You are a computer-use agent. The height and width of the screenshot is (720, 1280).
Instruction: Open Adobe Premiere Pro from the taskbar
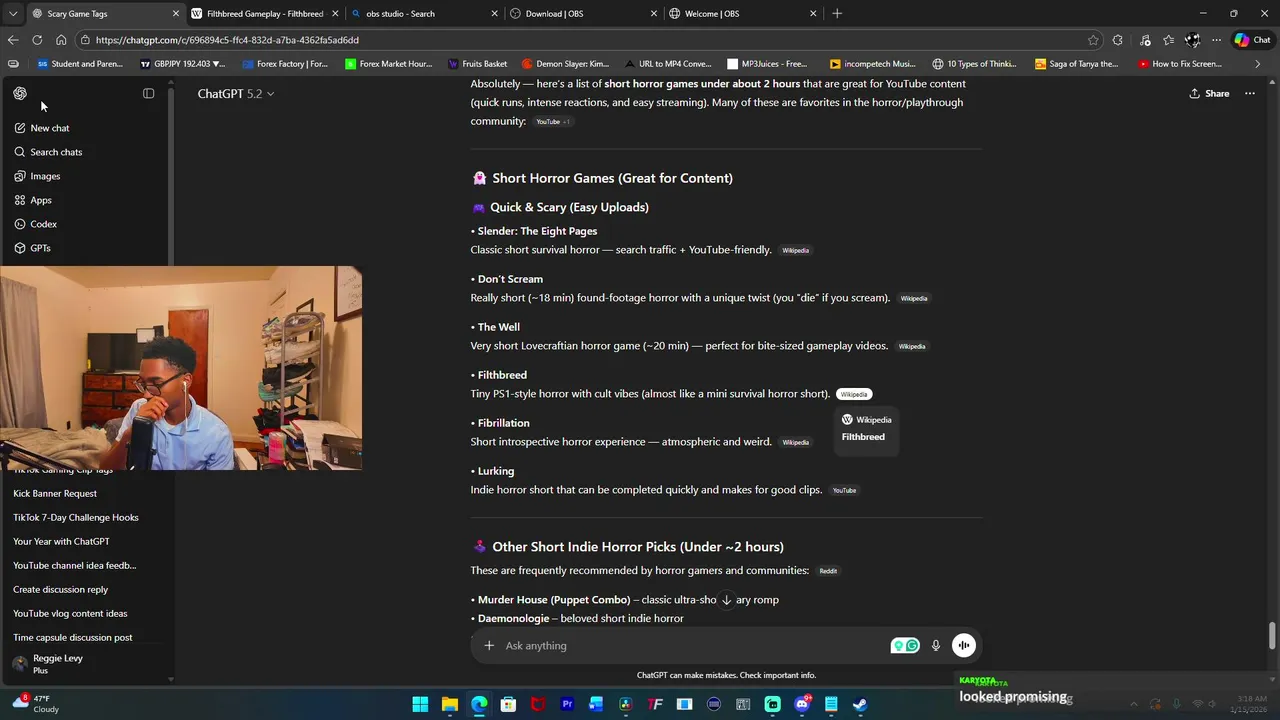tap(567, 704)
